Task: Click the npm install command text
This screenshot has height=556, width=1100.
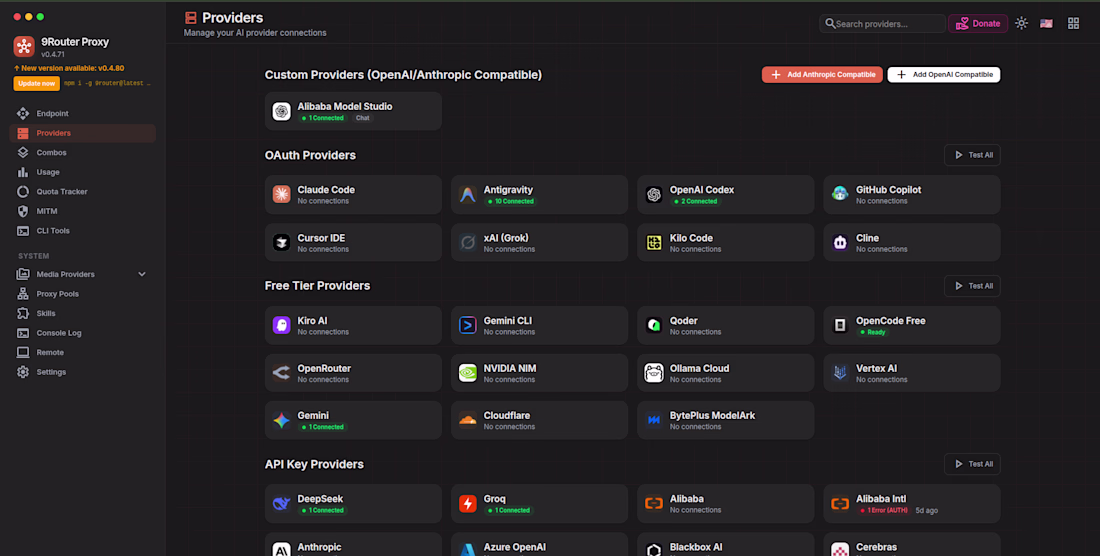Action: click(107, 83)
